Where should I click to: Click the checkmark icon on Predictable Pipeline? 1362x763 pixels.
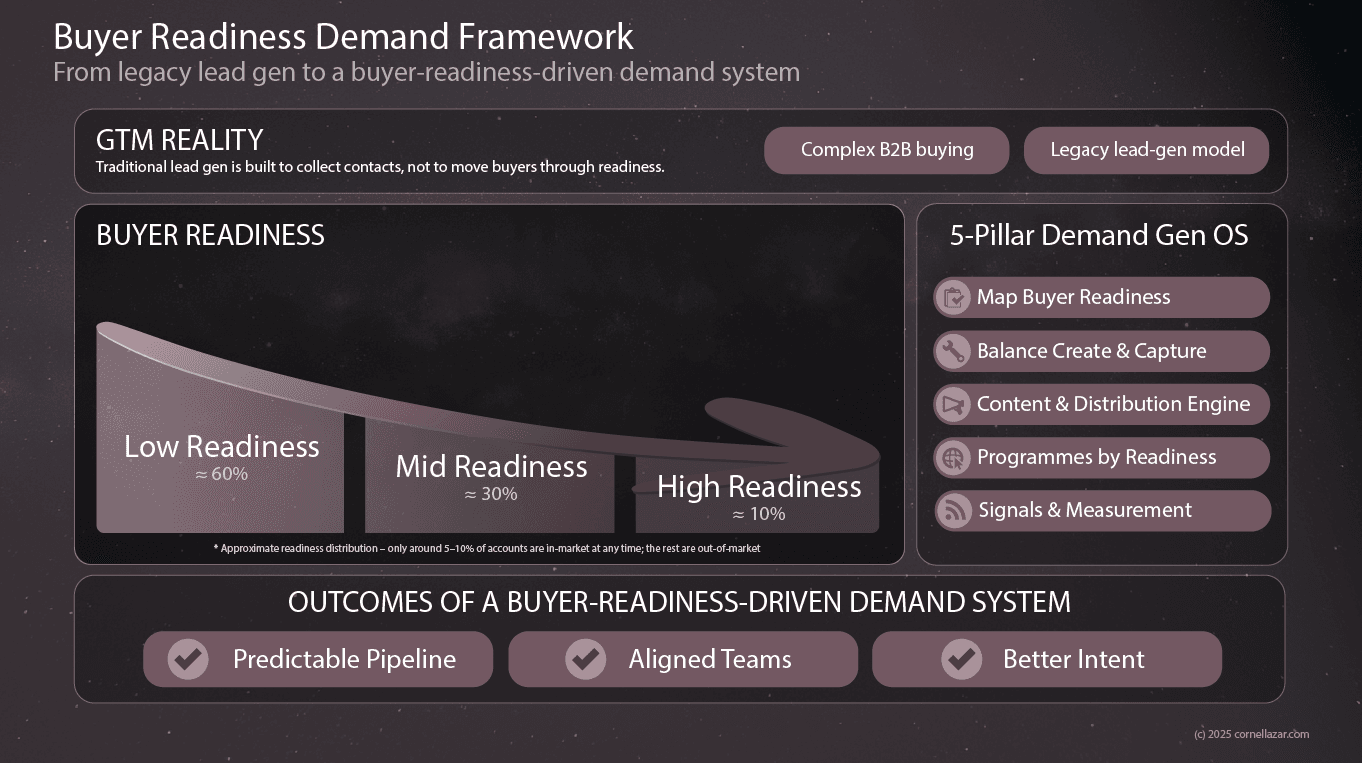coord(187,659)
